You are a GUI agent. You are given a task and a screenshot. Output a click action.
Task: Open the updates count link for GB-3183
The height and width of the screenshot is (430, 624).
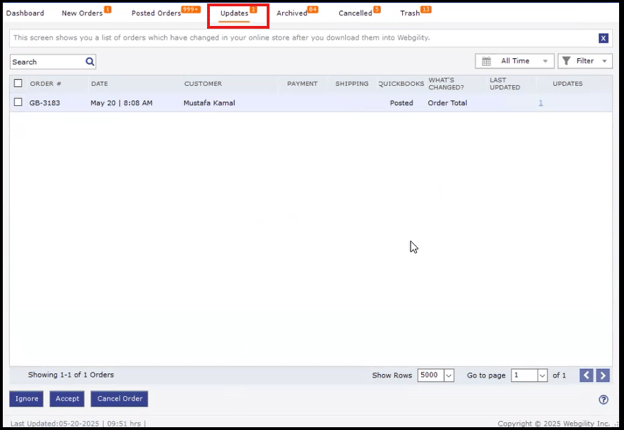(541, 103)
